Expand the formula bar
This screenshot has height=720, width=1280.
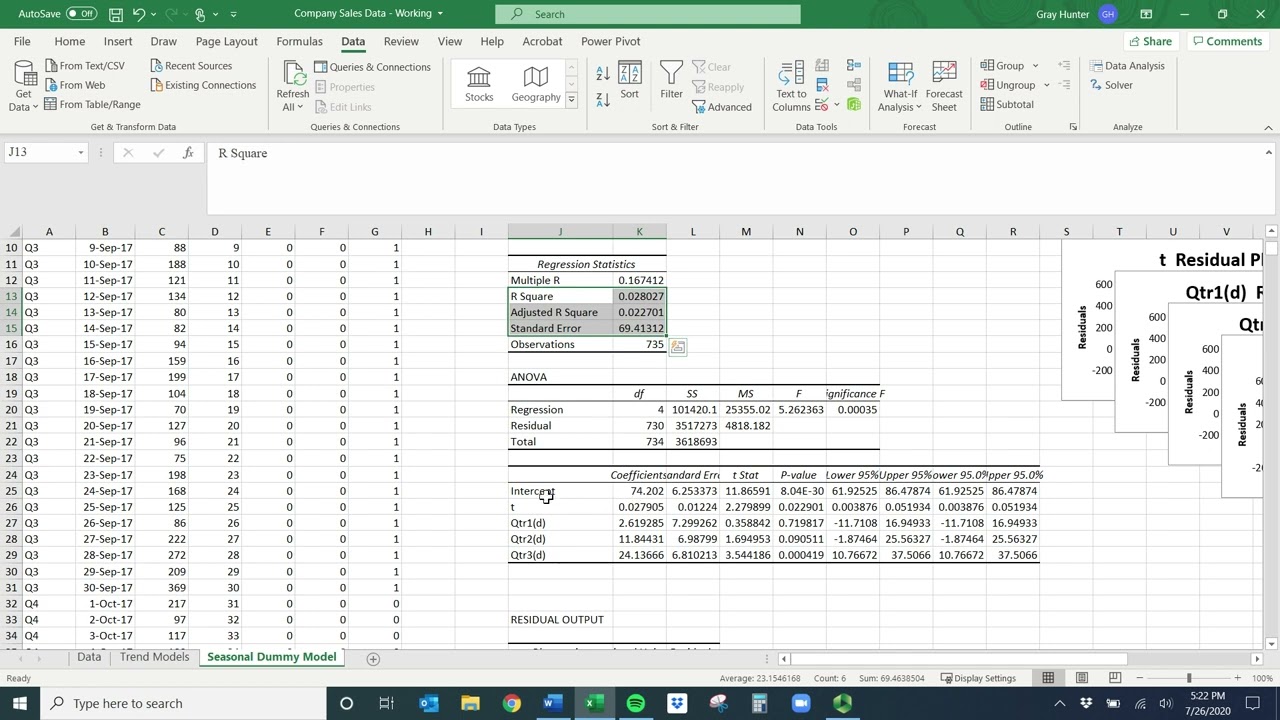[1268, 152]
